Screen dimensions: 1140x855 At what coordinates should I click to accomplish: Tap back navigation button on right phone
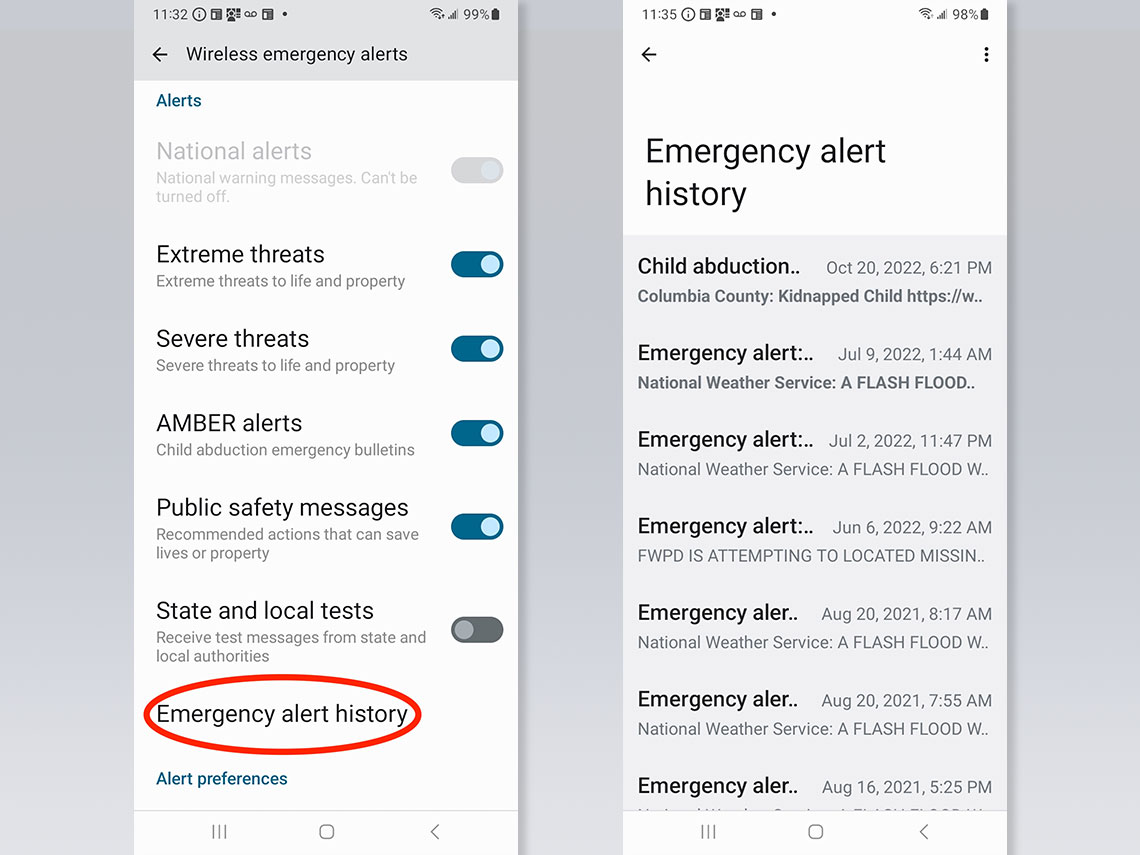pyautogui.click(x=923, y=831)
